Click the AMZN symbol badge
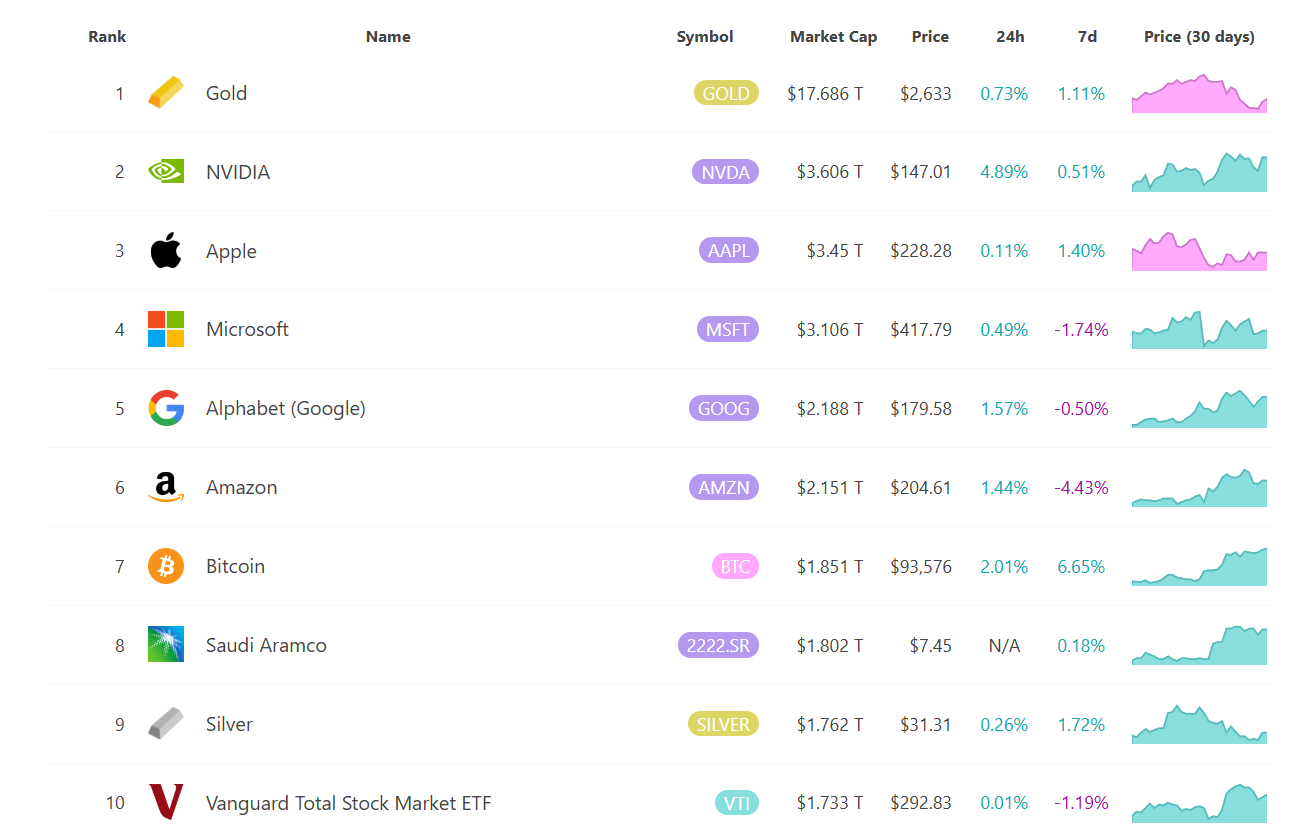 click(723, 487)
